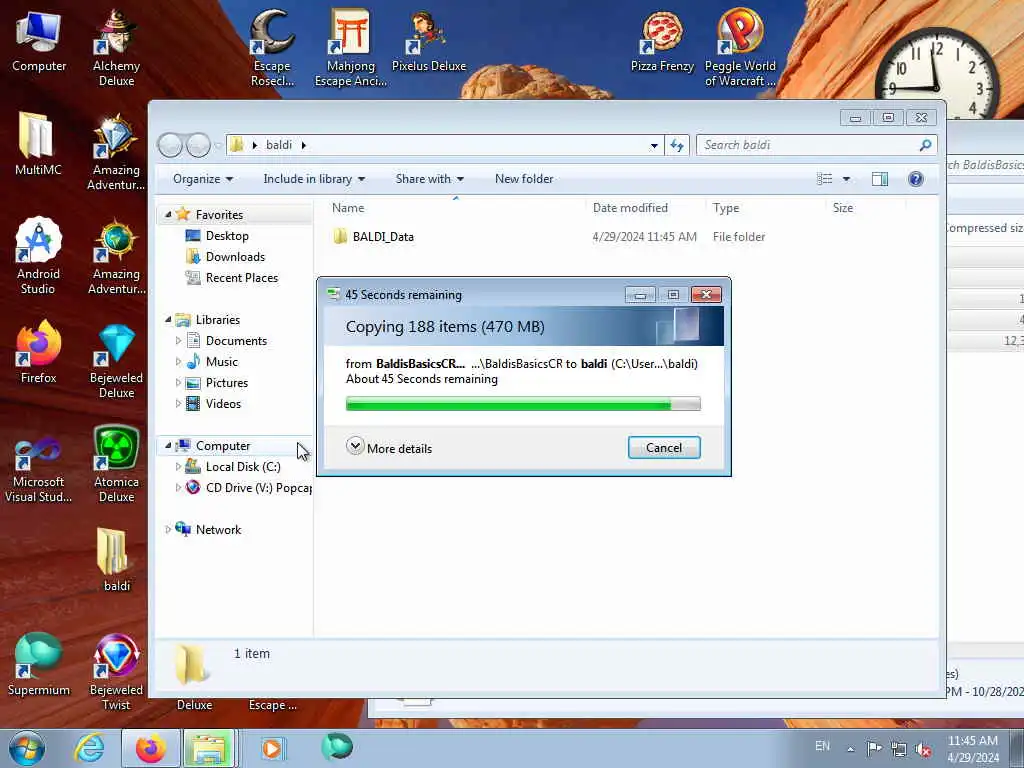The image size is (1024, 768).
Task: Toggle the preview pane button
Action: [x=880, y=179]
